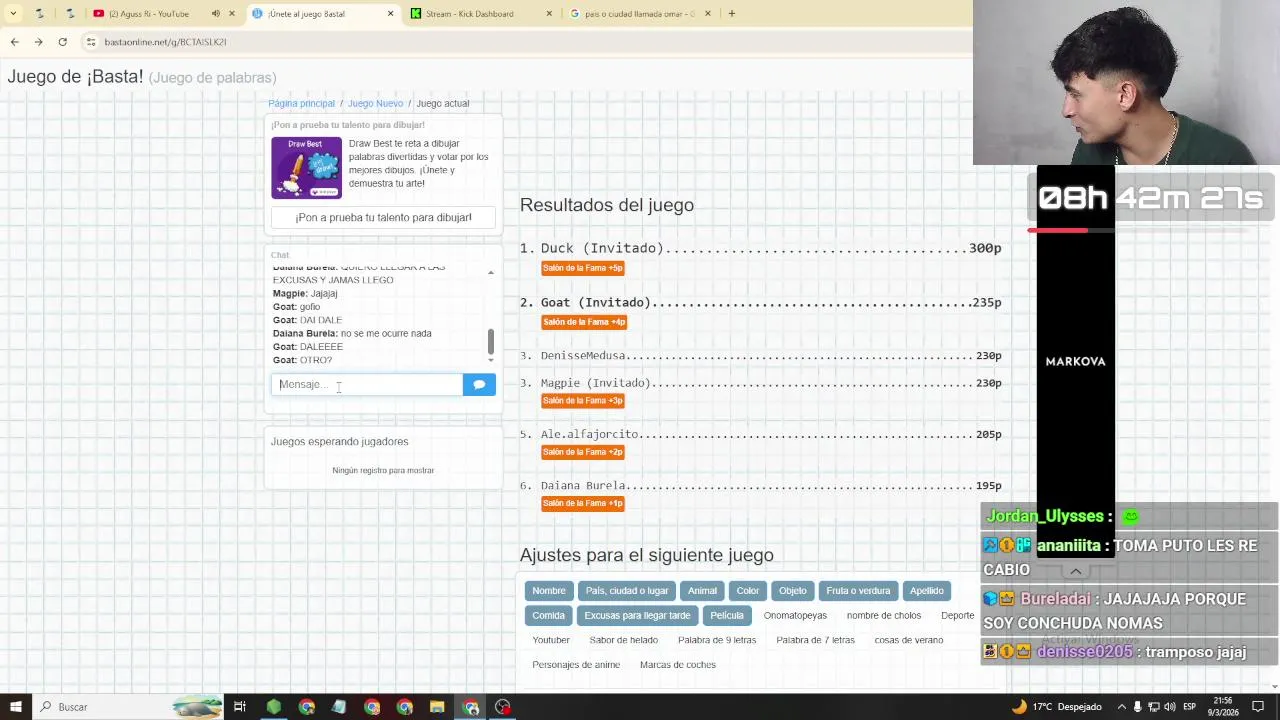Open first pinned browser tab

tap(39, 14)
